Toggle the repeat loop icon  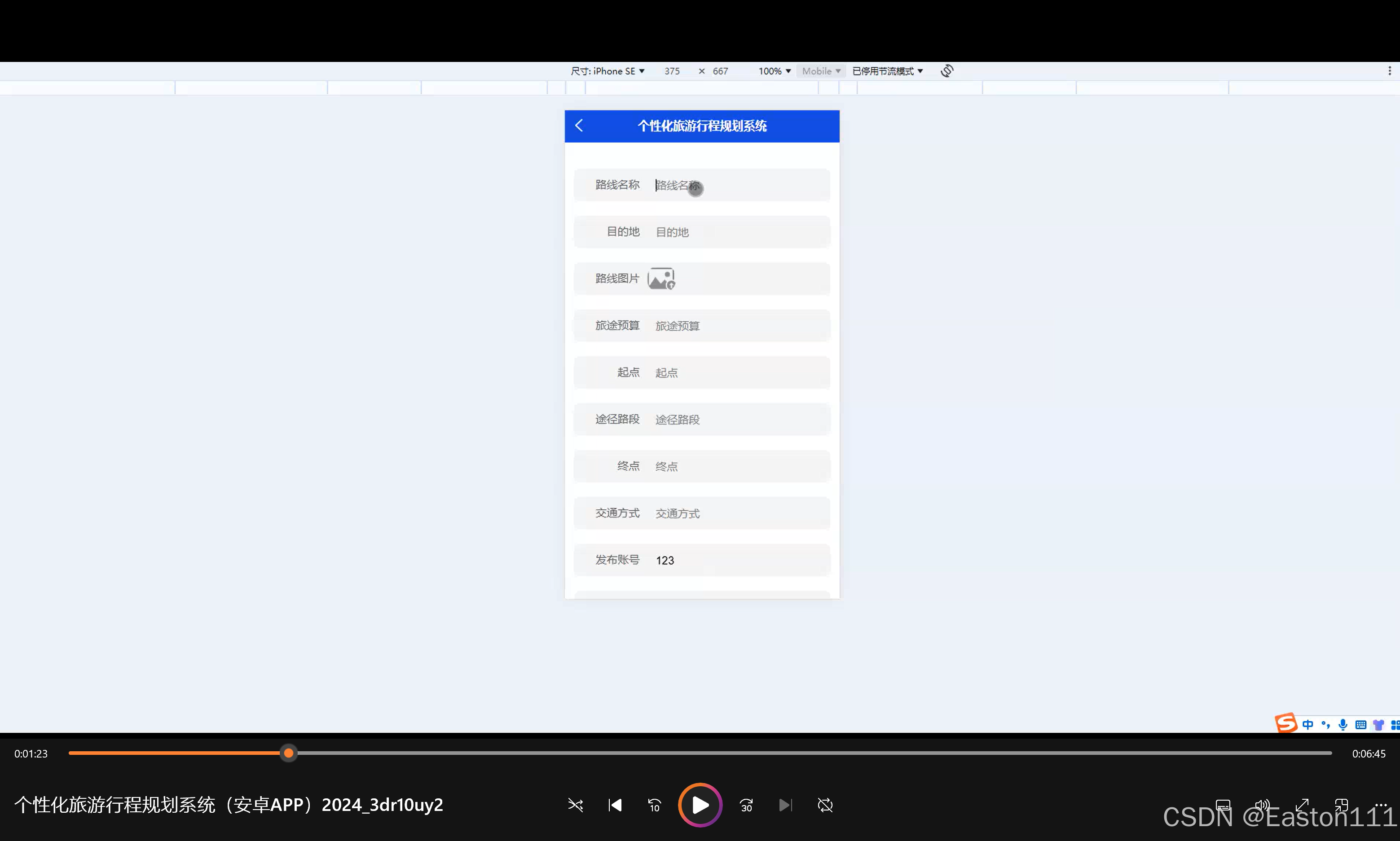(x=825, y=805)
